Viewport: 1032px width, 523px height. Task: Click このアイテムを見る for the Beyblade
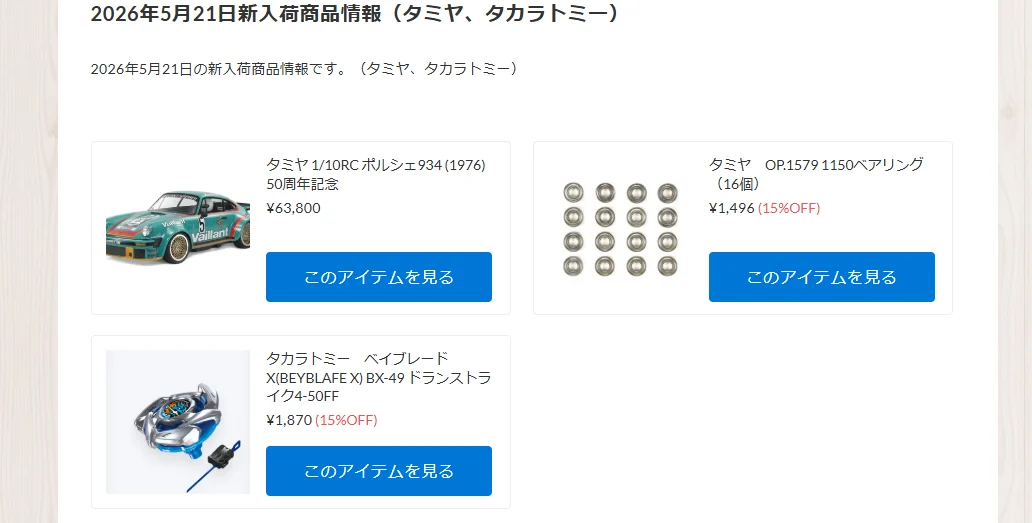(x=378, y=471)
